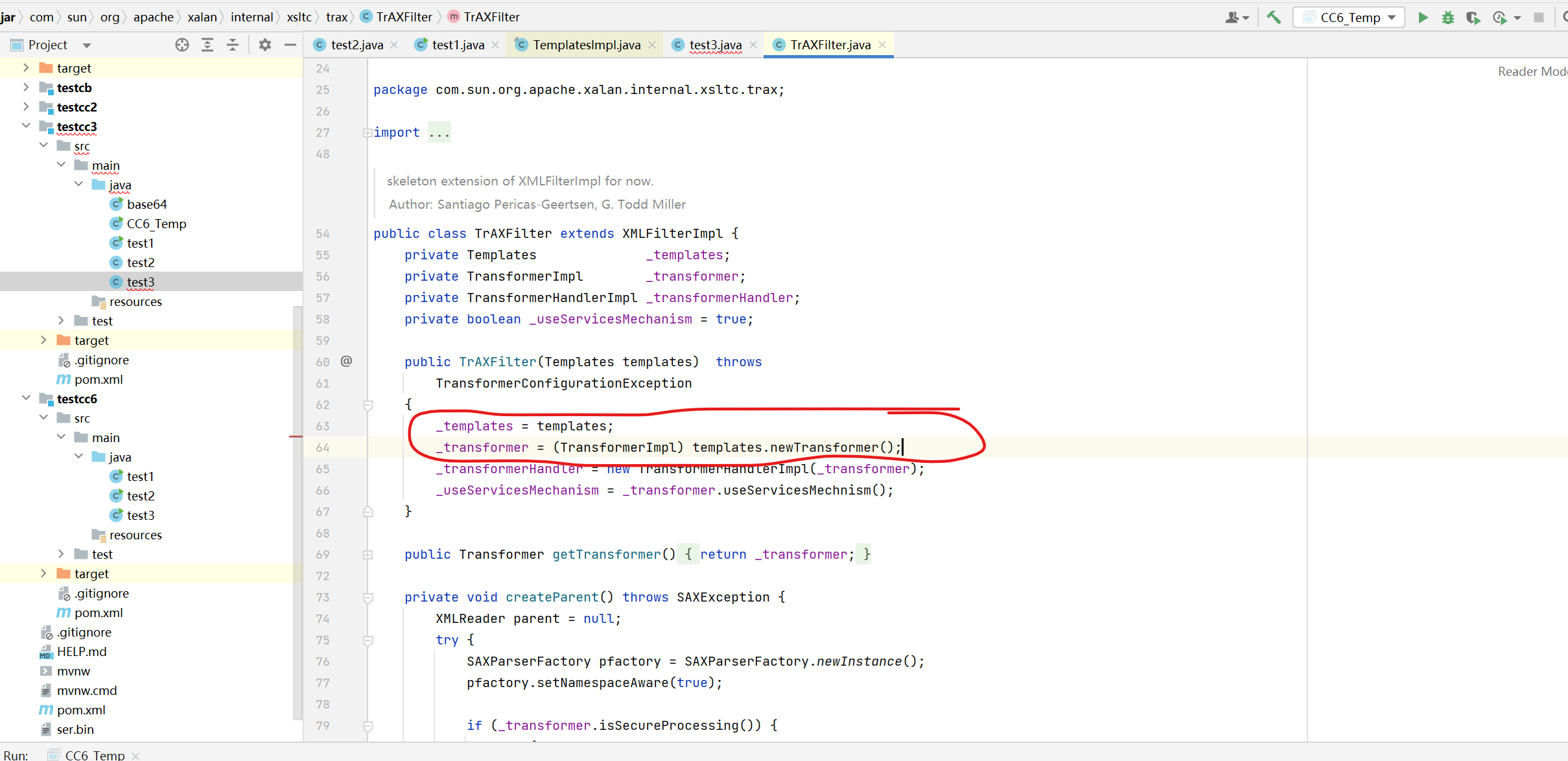Collapse the testcc3 module
1568x761 pixels.
(x=26, y=126)
